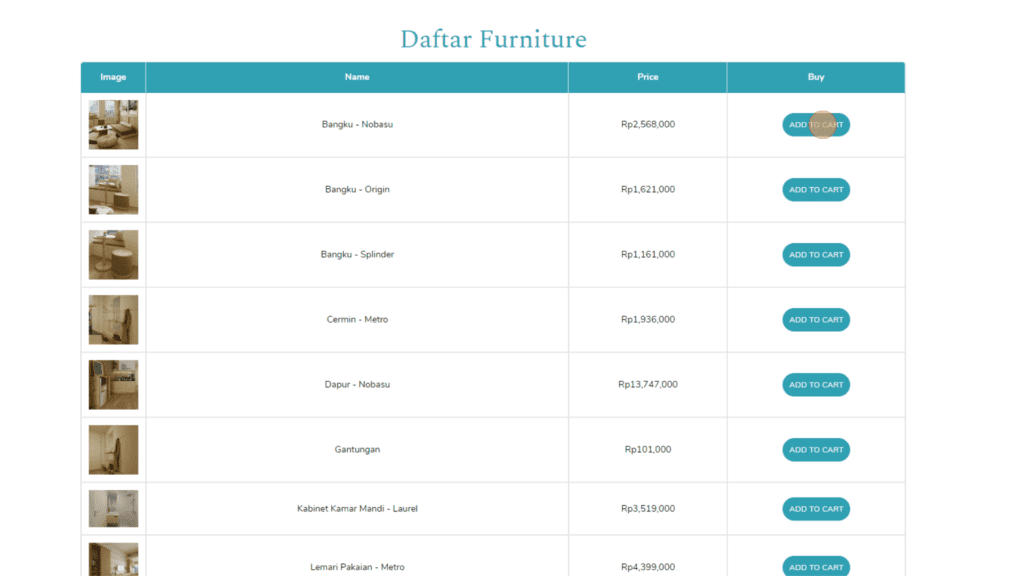1024x576 pixels.
Task: Add Dapur - Nobasu to cart
Action: click(815, 385)
